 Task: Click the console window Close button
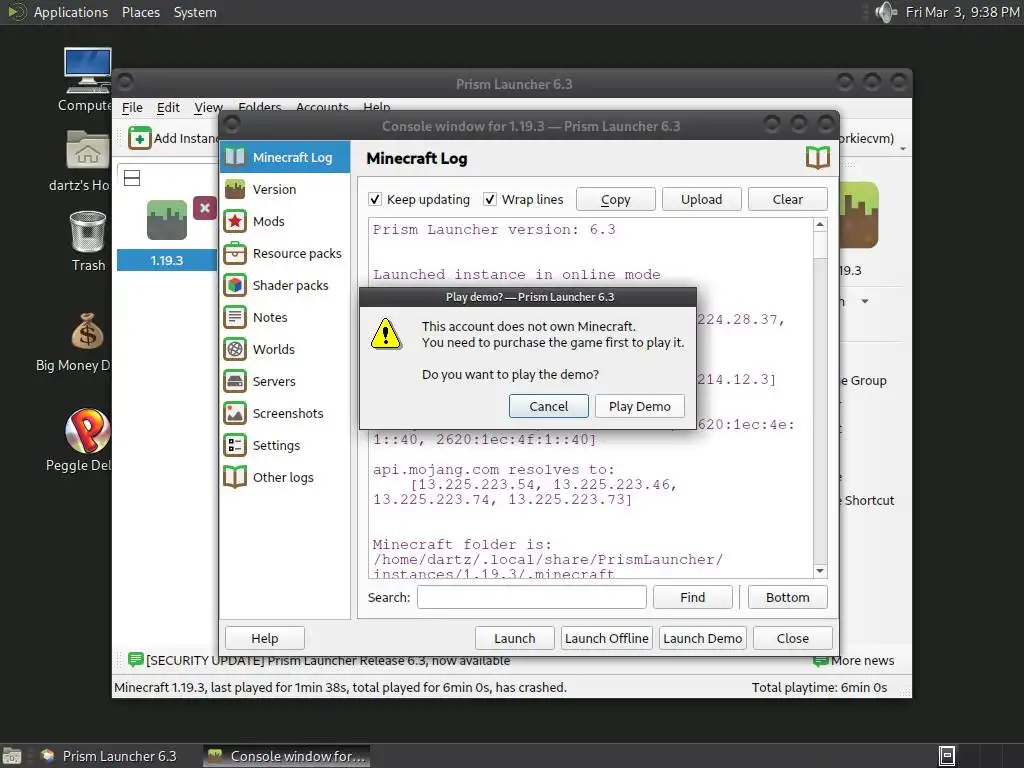(793, 638)
